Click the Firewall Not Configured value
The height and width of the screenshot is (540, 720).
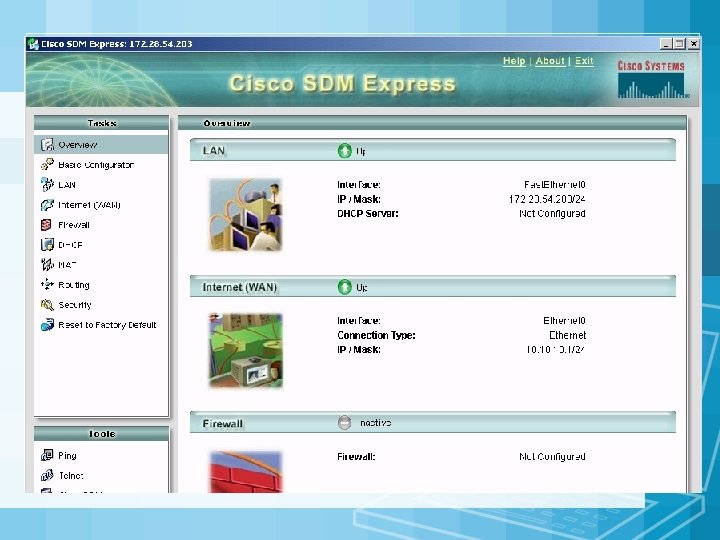pos(552,456)
